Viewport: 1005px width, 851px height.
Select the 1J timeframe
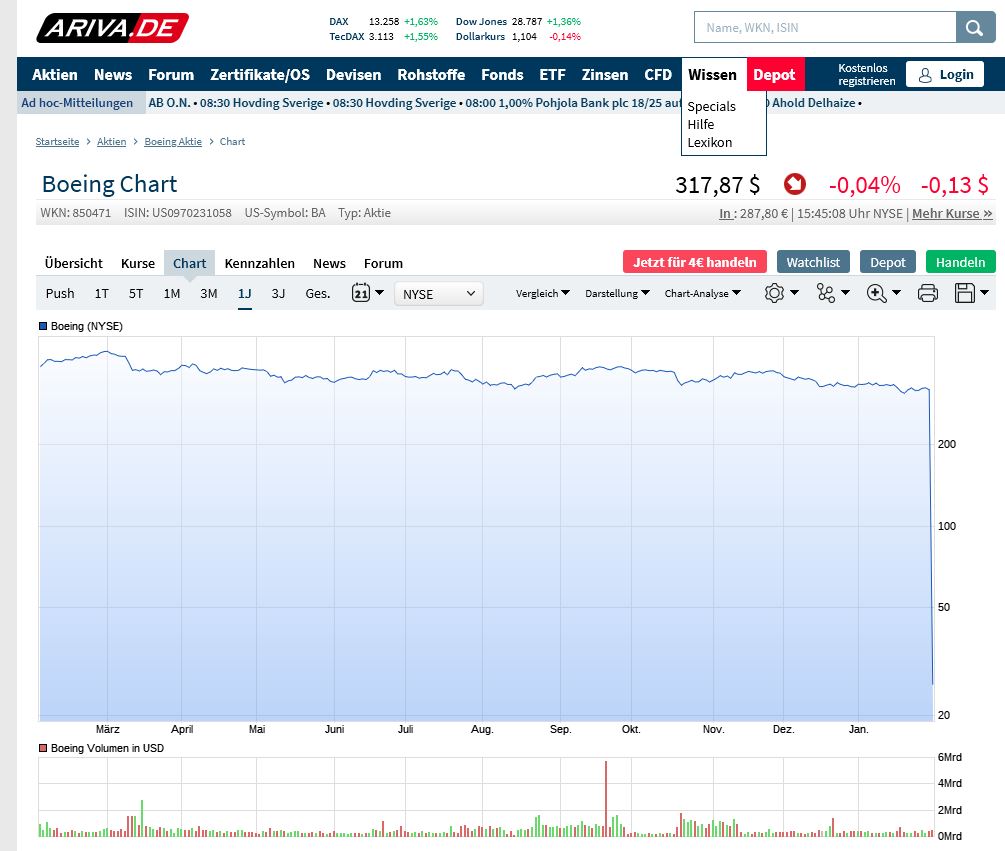(x=244, y=293)
